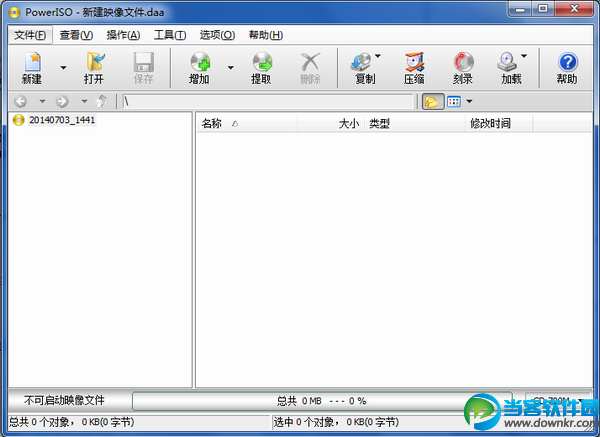Click the list view mode icon
600x437 pixels.
[x=454, y=102]
